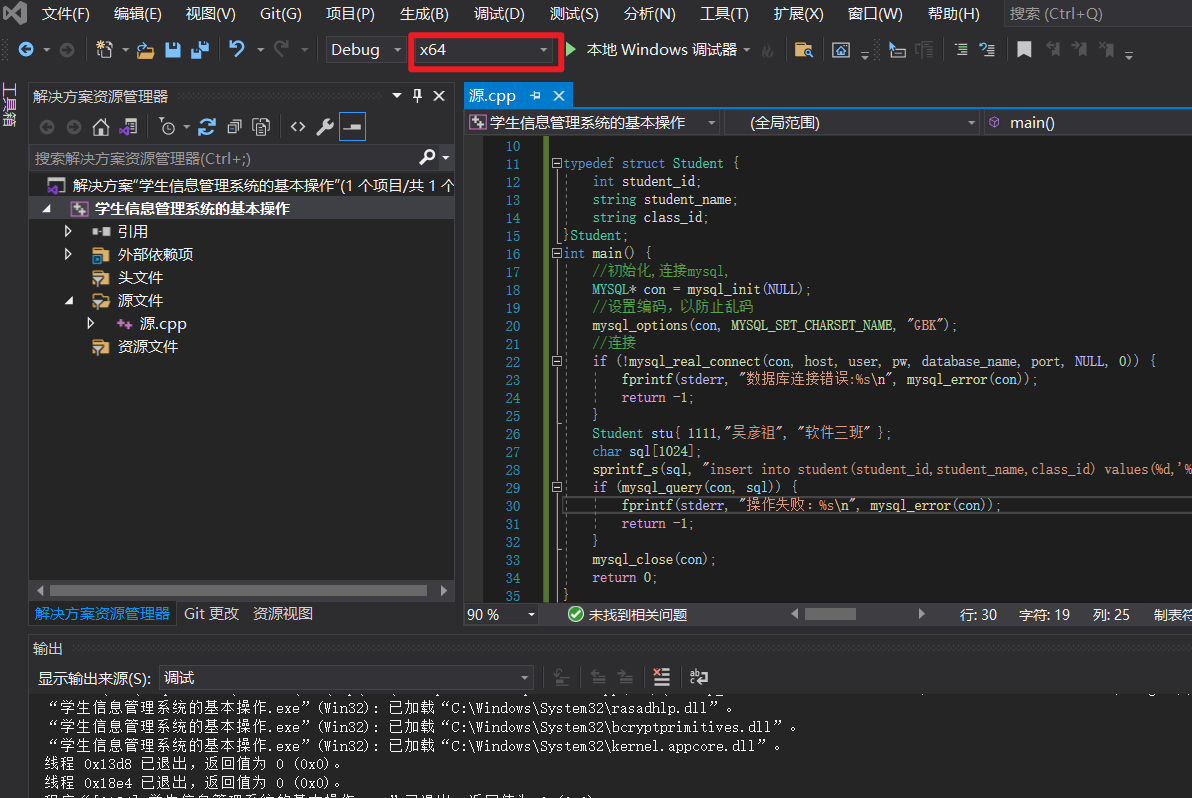Viewport: 1192px width, 798px height.
Task: Open the 调试(D) menu
Action: point(499,14)
